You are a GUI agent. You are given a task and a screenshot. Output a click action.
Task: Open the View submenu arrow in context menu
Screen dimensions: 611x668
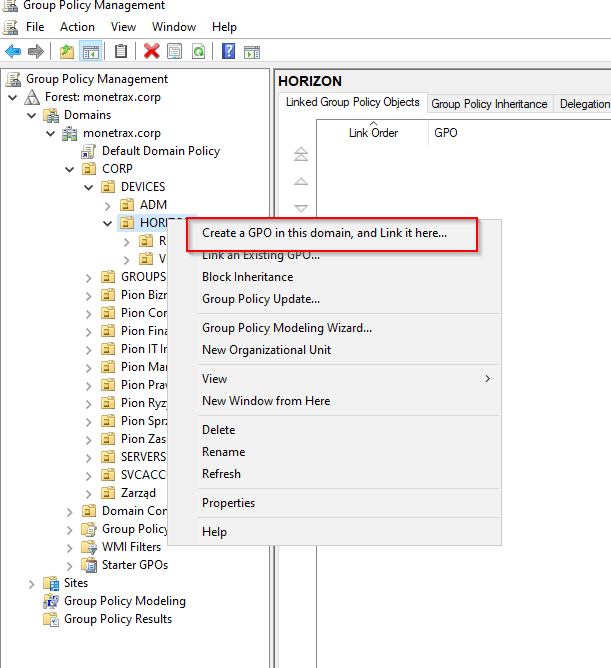coord(487,379)
